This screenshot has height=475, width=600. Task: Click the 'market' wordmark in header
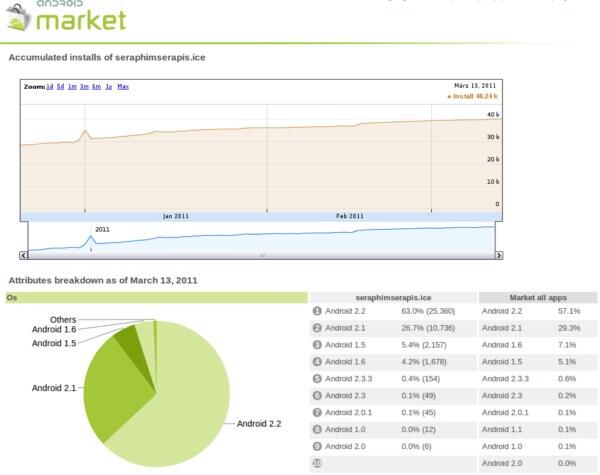pyautogui.click(x=81, y=20)
